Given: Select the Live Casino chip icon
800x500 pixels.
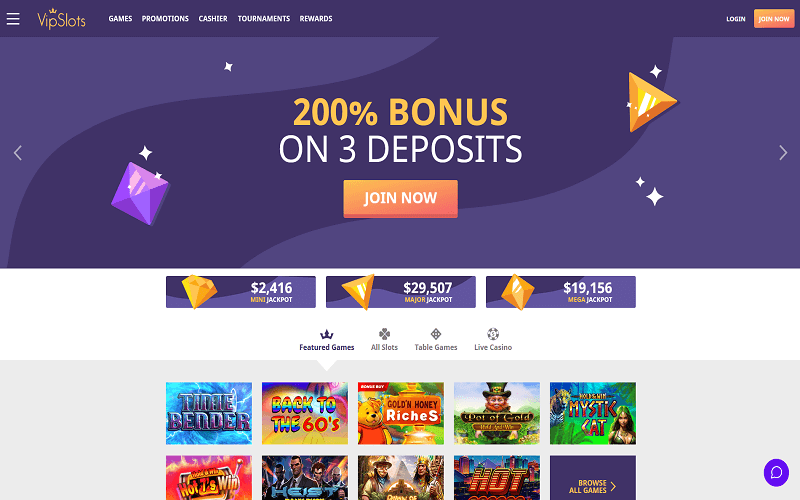Looking at the screenshot, I should pyautogui.click(x=493, y=334).
